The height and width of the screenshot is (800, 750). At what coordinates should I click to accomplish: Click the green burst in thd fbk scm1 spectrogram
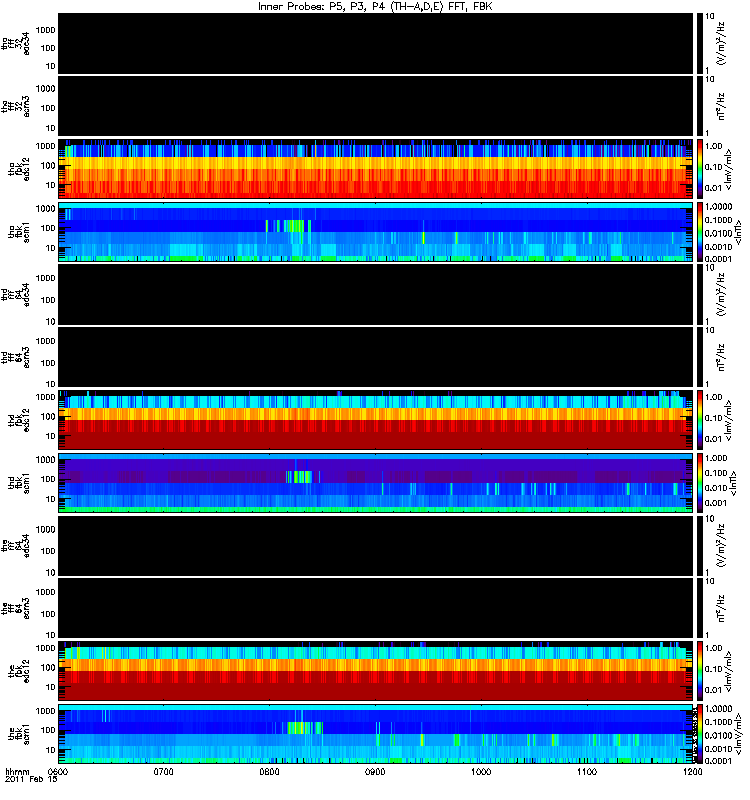(x=301, y=477)
